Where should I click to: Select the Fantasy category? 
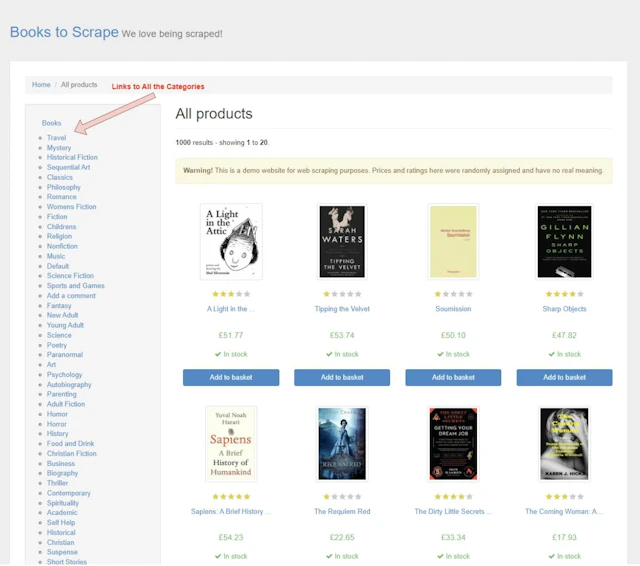[59, 305]
